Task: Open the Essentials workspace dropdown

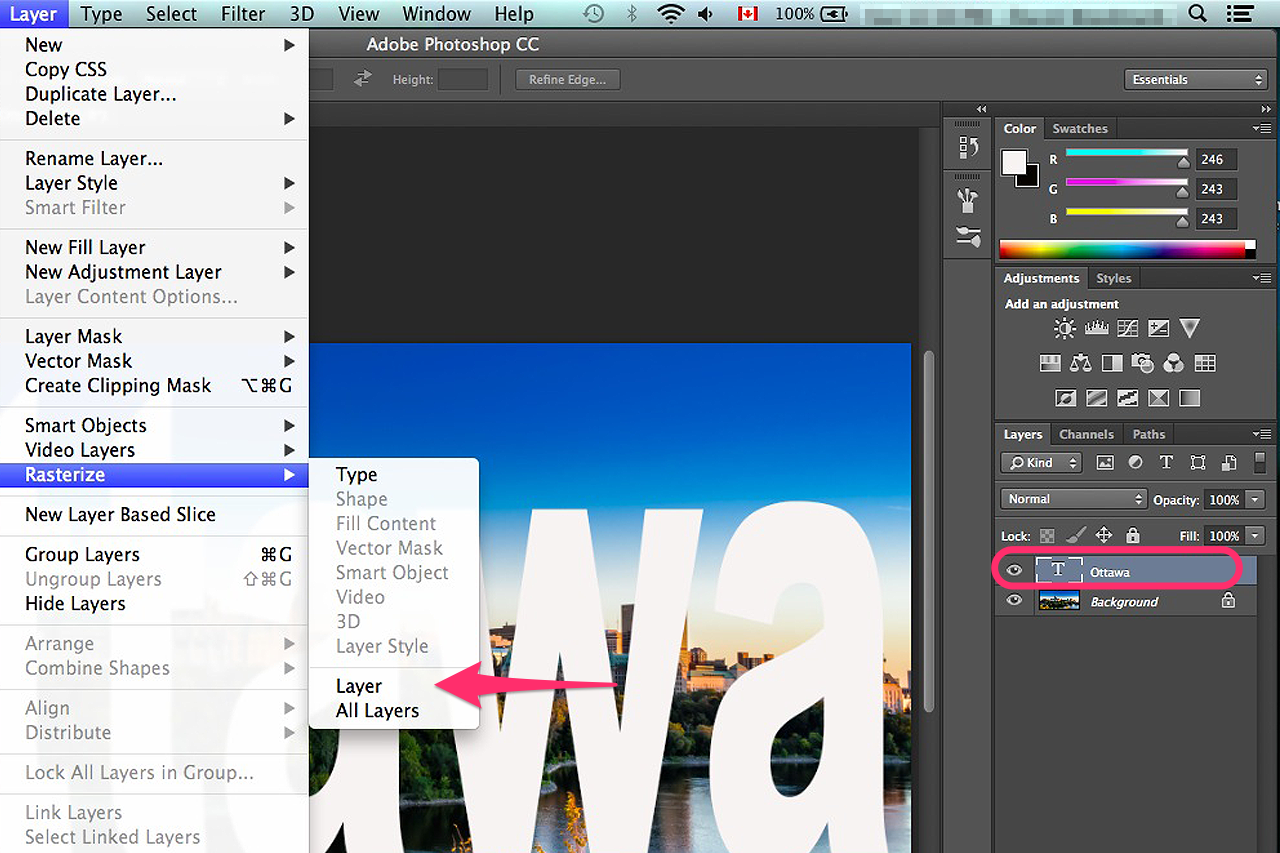Action: [x=1196, y=80]
